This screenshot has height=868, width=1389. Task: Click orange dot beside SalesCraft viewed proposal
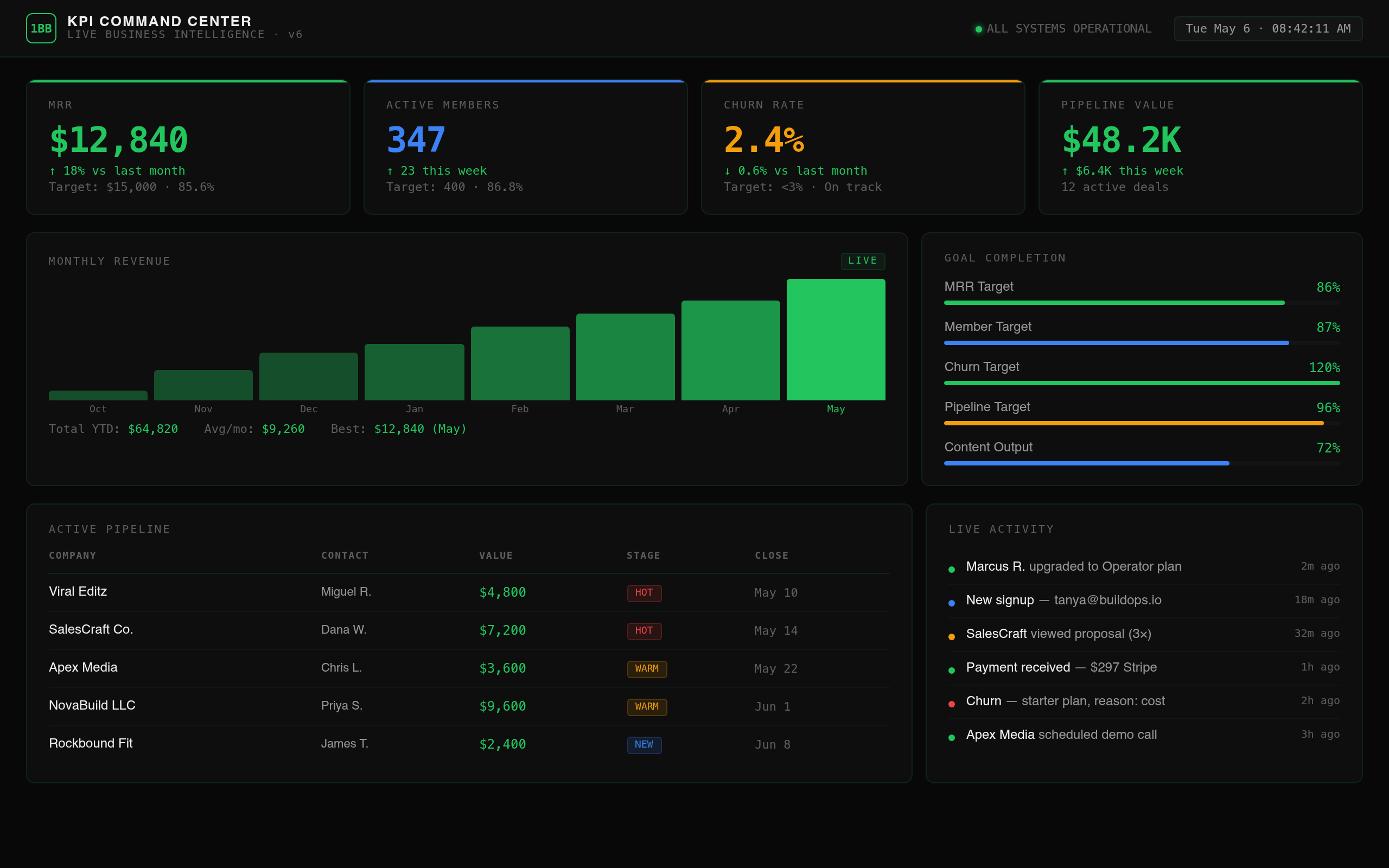(x=952, y=637)
